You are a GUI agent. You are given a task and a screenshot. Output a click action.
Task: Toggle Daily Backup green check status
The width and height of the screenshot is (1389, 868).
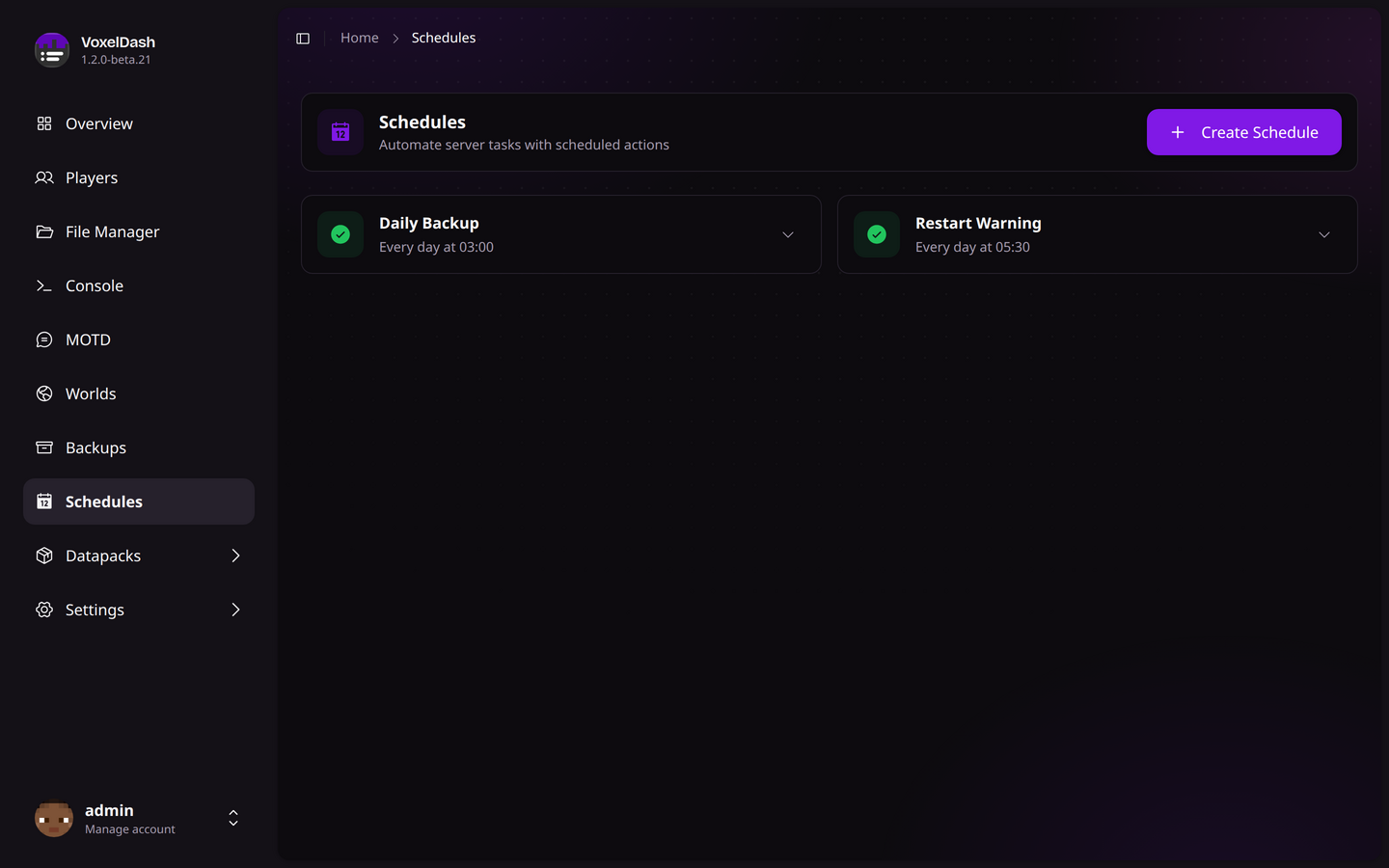click(340, 234)
